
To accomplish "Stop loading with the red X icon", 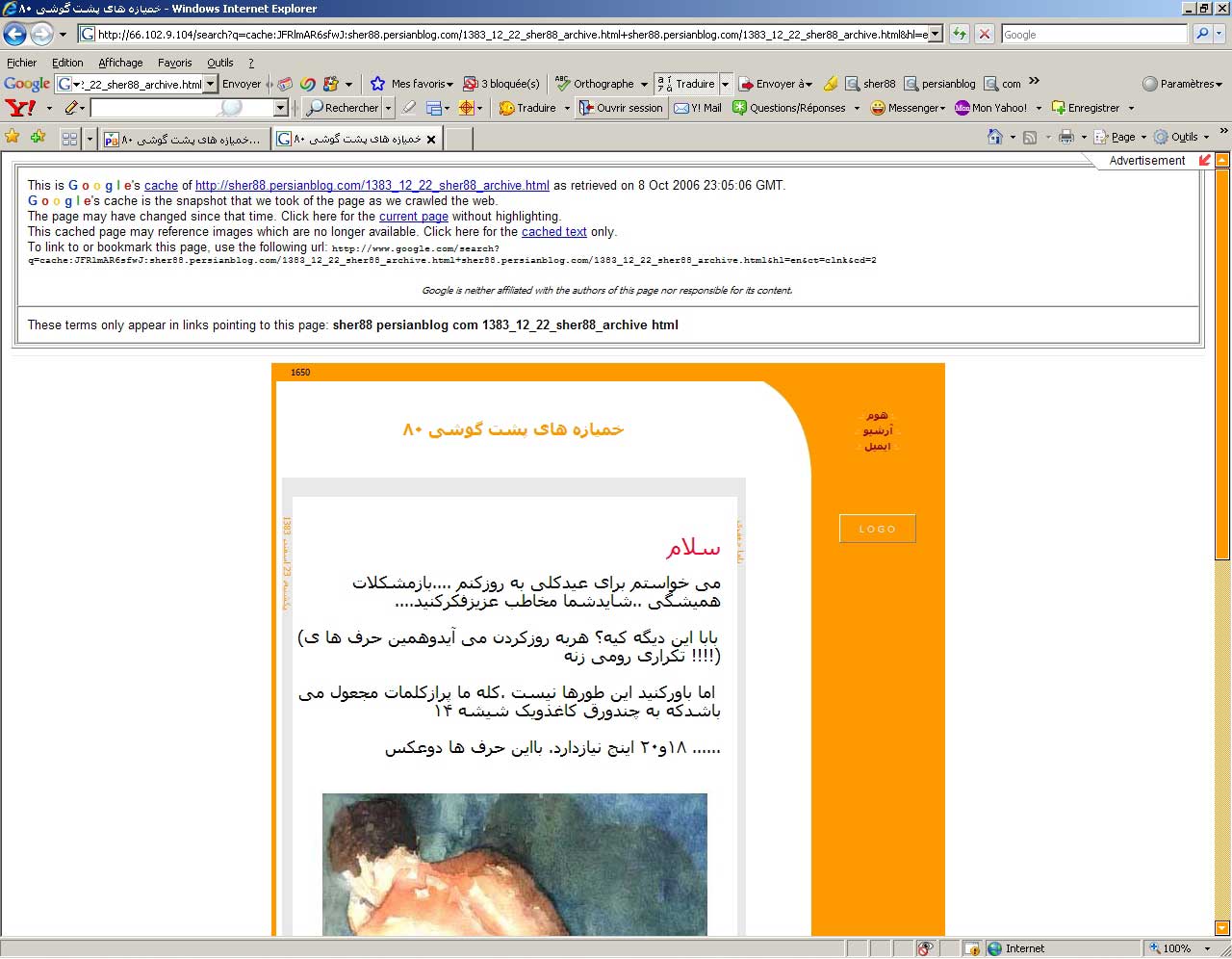I will coord(984,35).
